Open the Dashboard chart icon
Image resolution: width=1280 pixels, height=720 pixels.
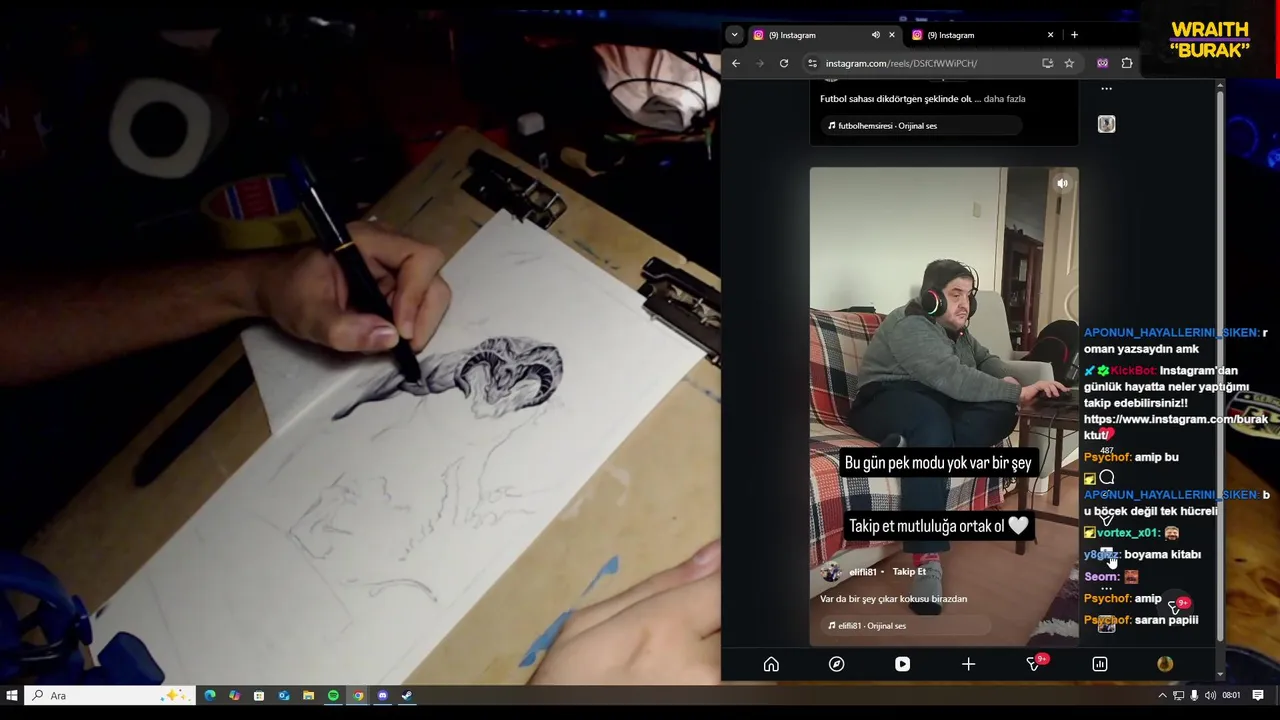[x=1100, y=664]
